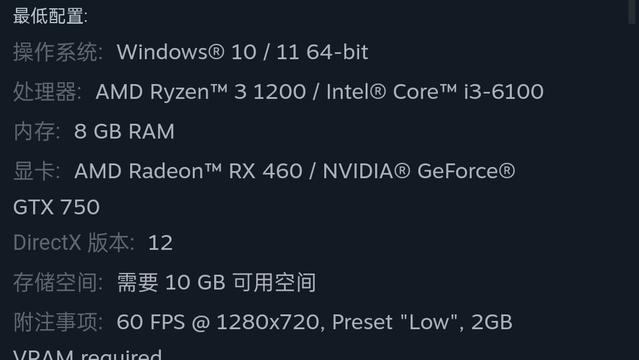This screenshot has width=639, height=360.
Task: Click the 附注事项 label
Action: (x=57, y=322)
